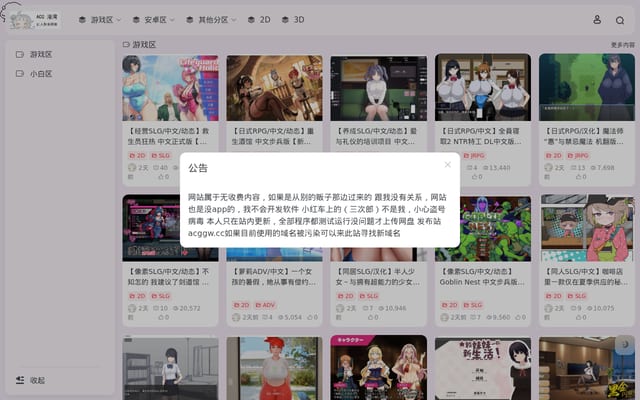This screenshot has width=640, height=400.
Task: Click author avatar on 咖啡店 card
Action: 549,308
